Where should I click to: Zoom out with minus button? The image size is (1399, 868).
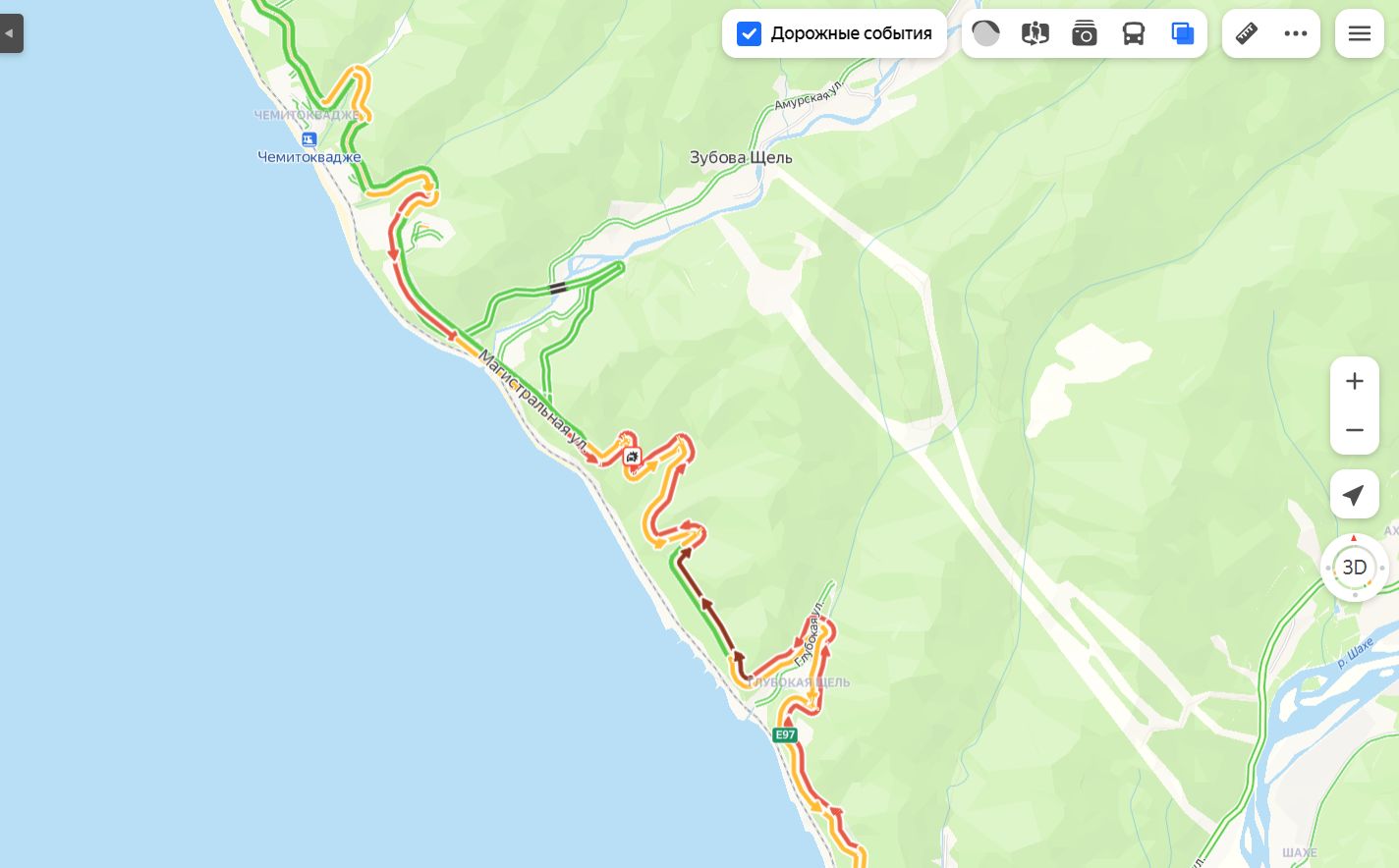pyautogui.click(x=1355, y=430)
